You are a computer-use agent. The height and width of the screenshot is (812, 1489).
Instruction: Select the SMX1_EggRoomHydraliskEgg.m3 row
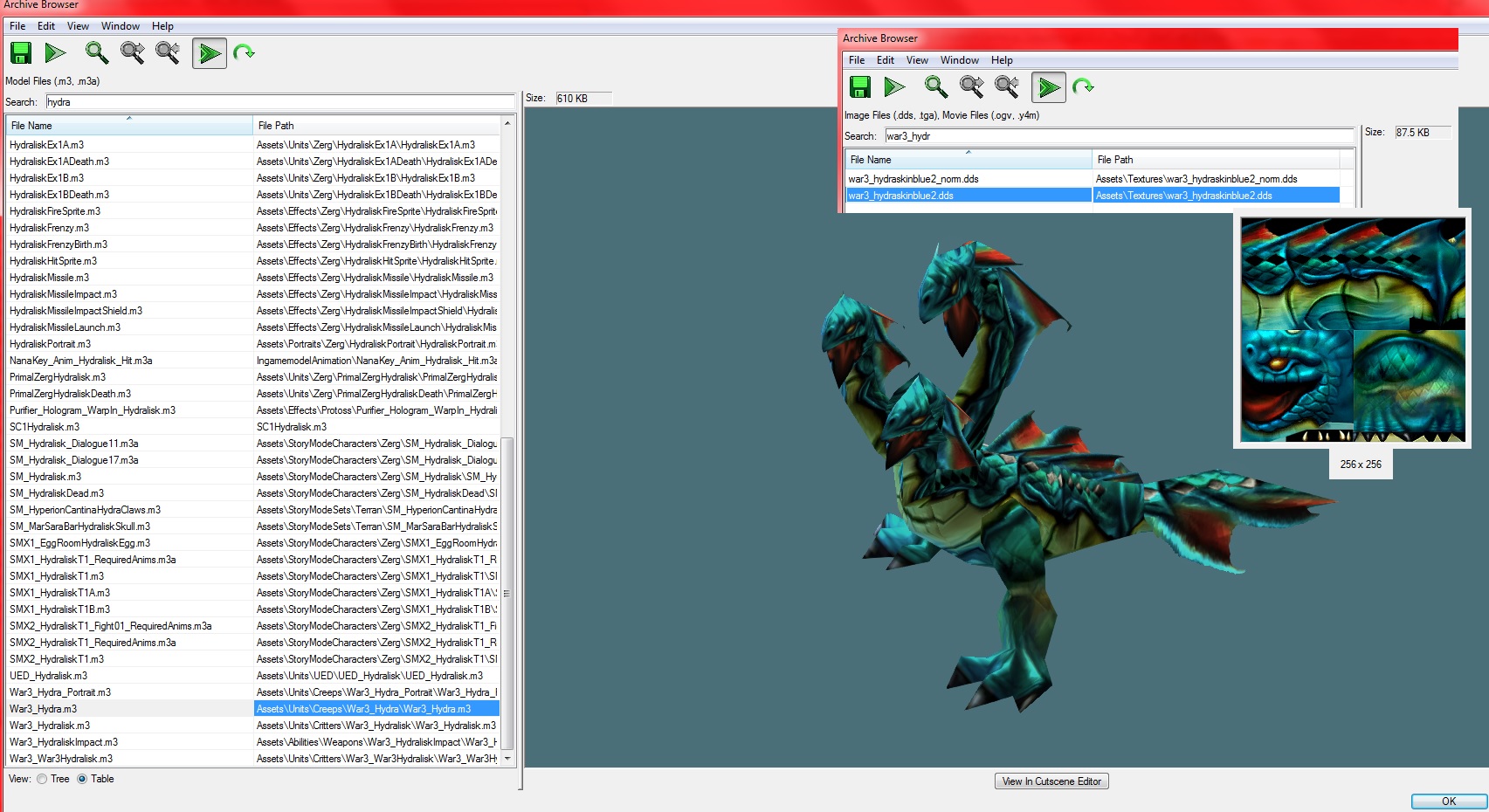click(253, 543)
